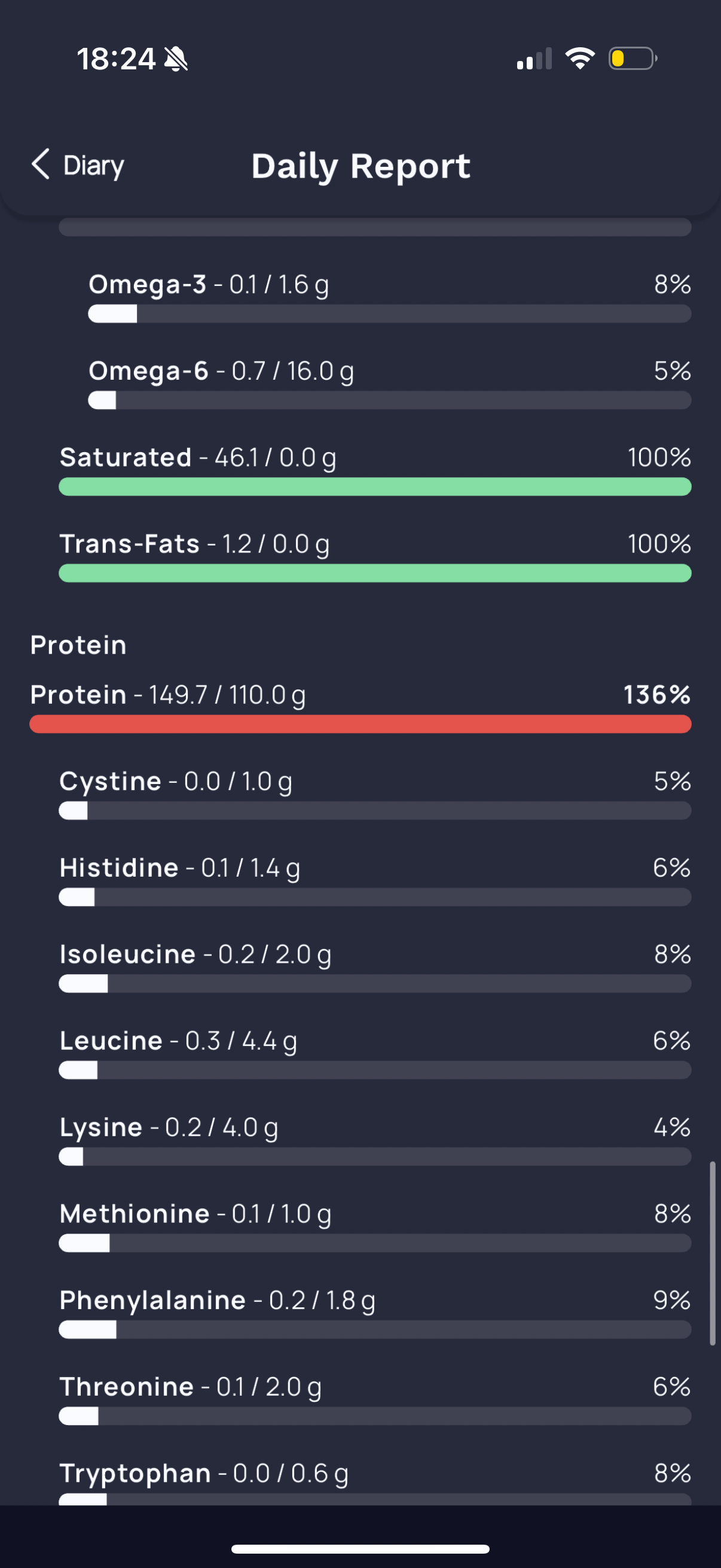Tap the Daily Report title
Screen dimensions: 721x1568
[361, 166]
